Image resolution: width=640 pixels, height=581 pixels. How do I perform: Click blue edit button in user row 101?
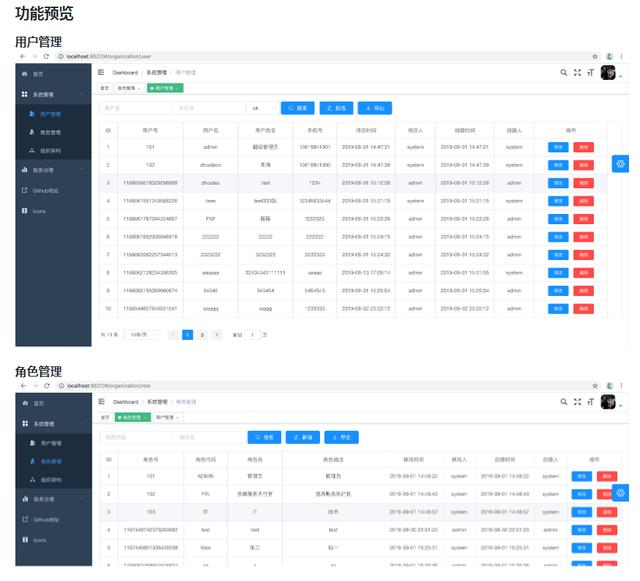point(558,147)
